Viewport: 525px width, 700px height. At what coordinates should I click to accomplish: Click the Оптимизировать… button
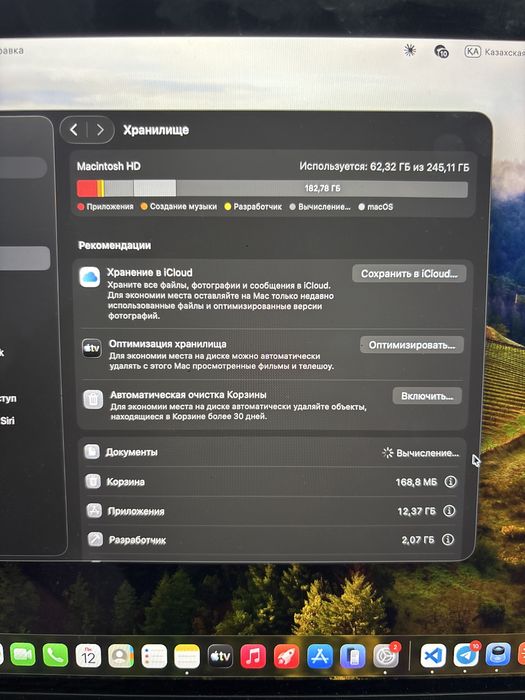(412, 345)
